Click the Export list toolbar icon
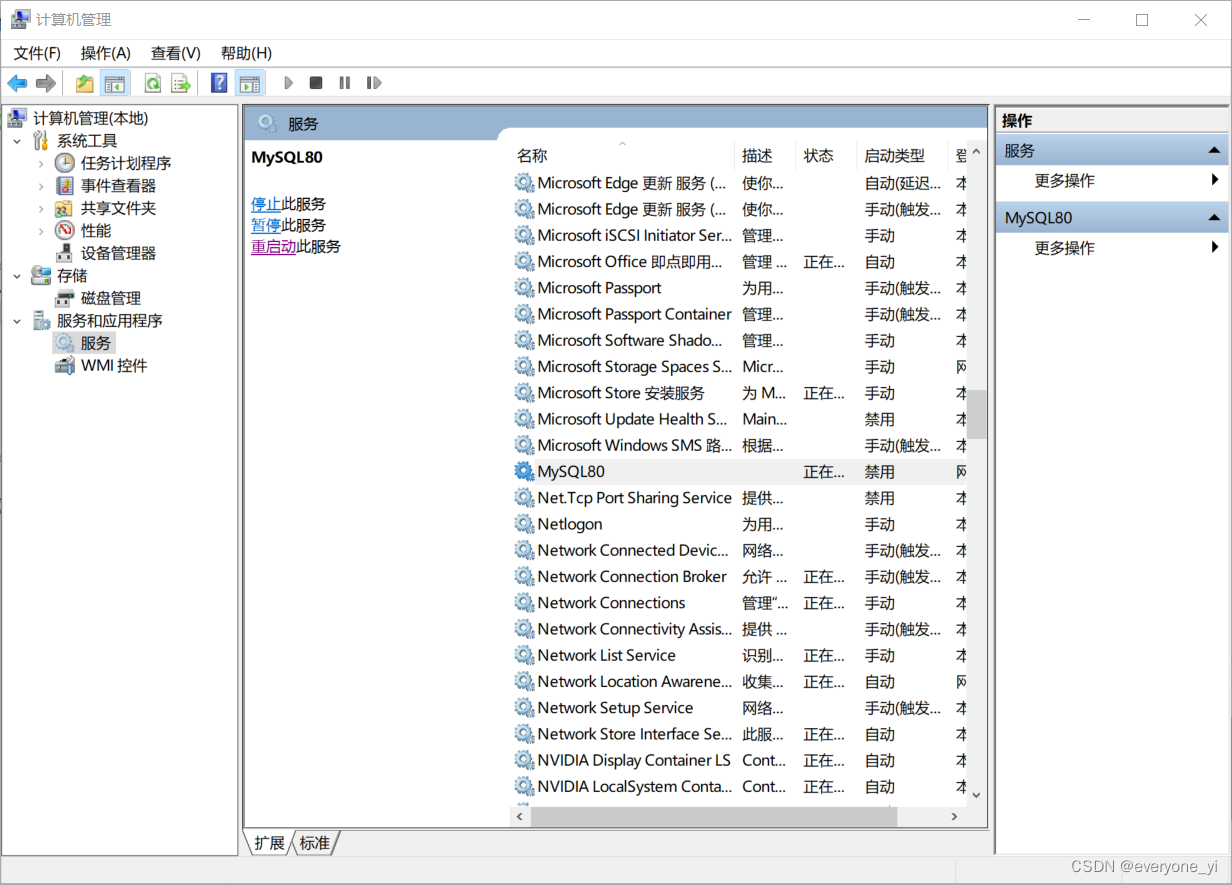The image size is (1232, 885). click(181, 83)
